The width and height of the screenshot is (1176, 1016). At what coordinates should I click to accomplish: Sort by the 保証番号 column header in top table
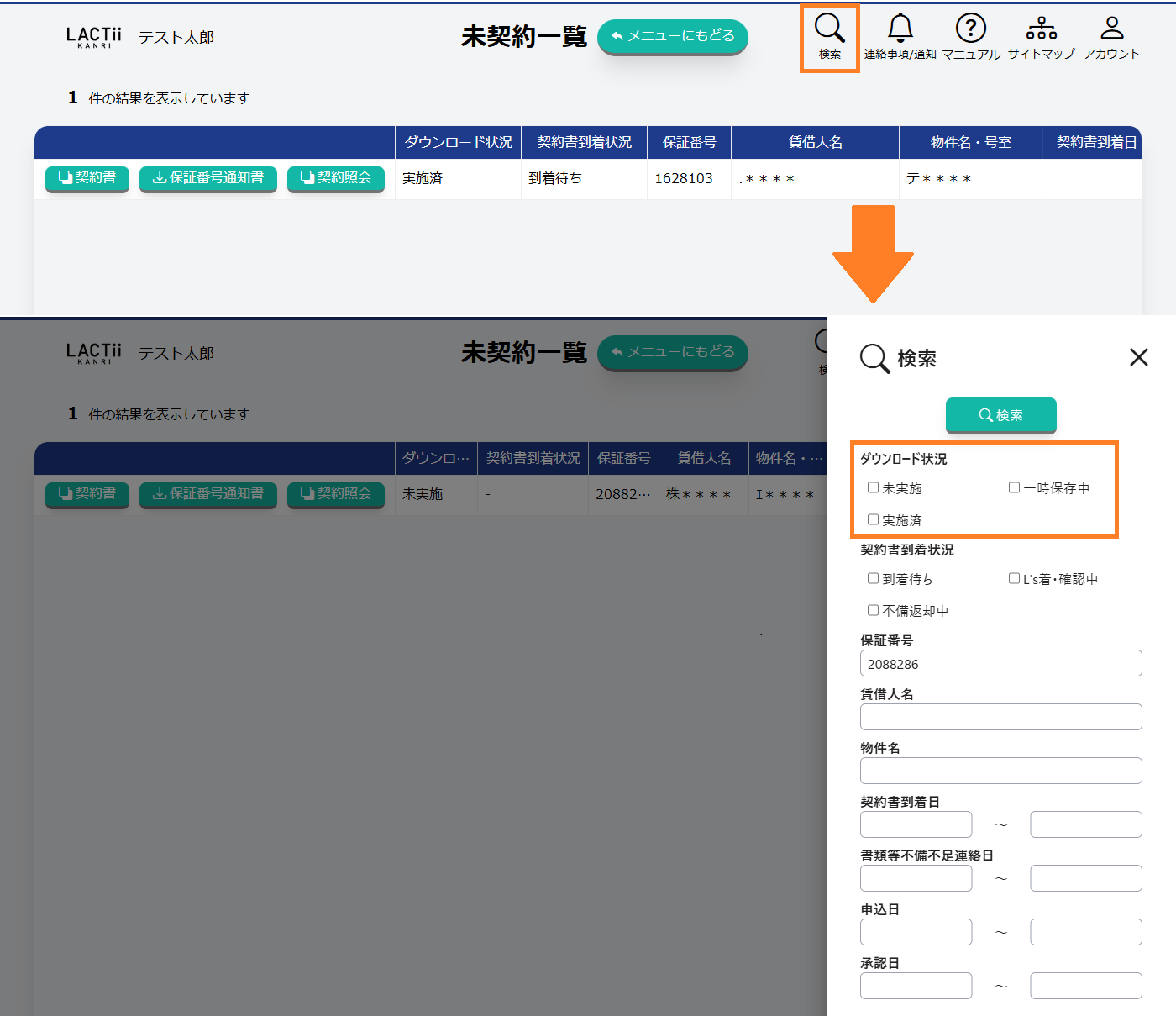coord(689,142)
